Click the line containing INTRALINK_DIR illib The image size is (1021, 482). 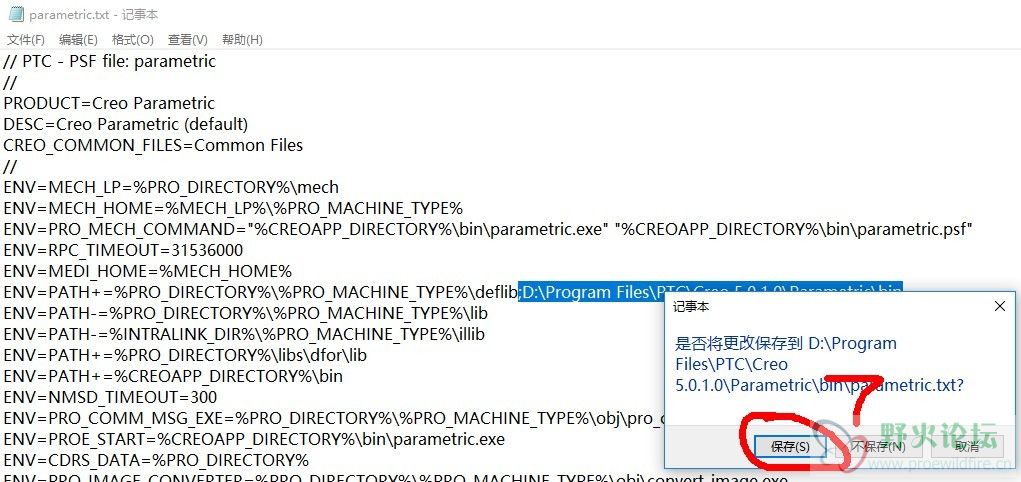244,334
